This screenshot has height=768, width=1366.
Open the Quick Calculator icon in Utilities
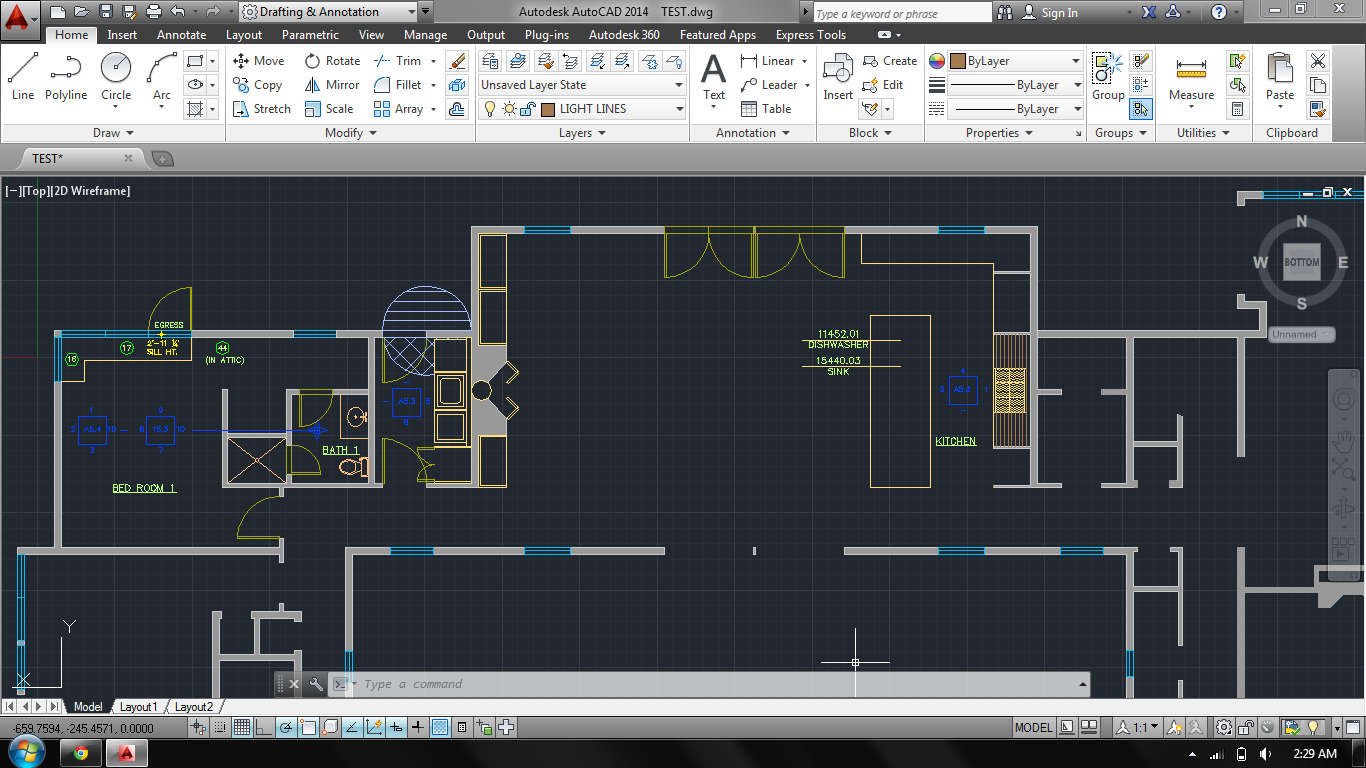(x=1238, y=109)
